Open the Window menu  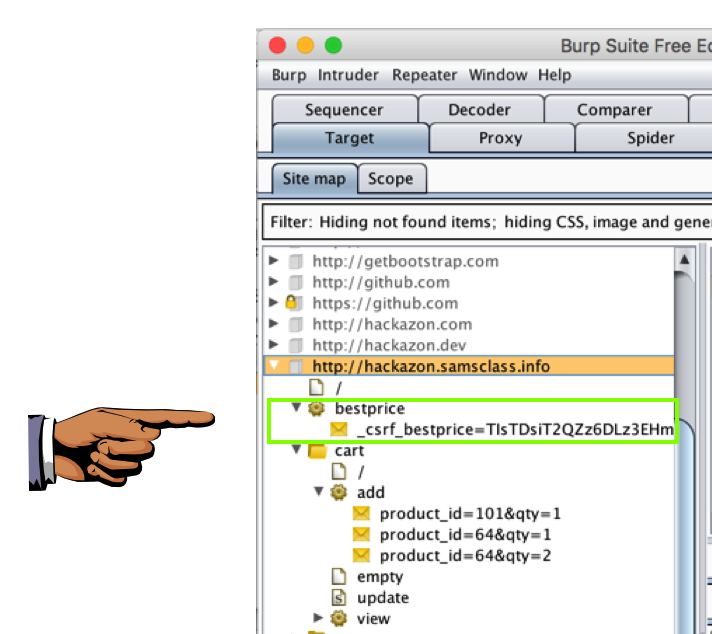[498, 75]
